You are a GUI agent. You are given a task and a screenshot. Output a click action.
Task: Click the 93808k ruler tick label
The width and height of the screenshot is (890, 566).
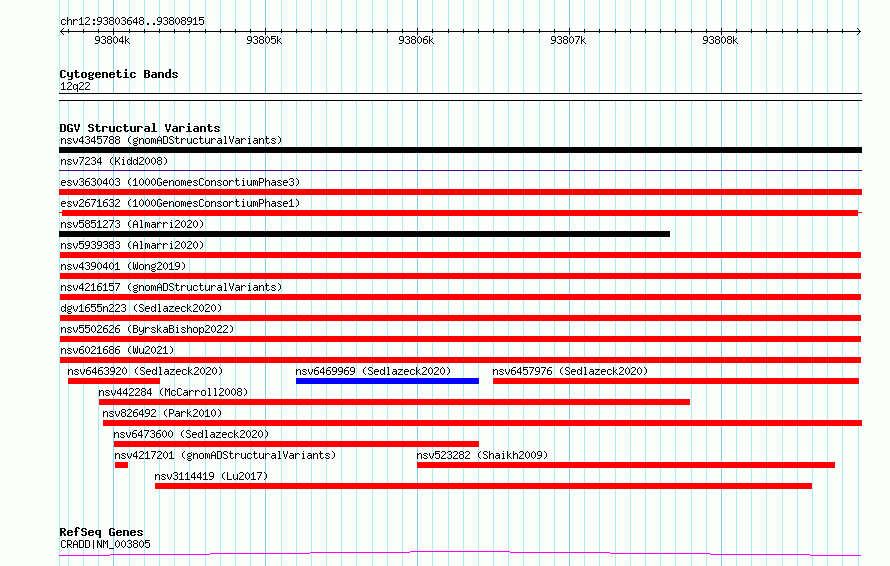click(x=720, y=40)
